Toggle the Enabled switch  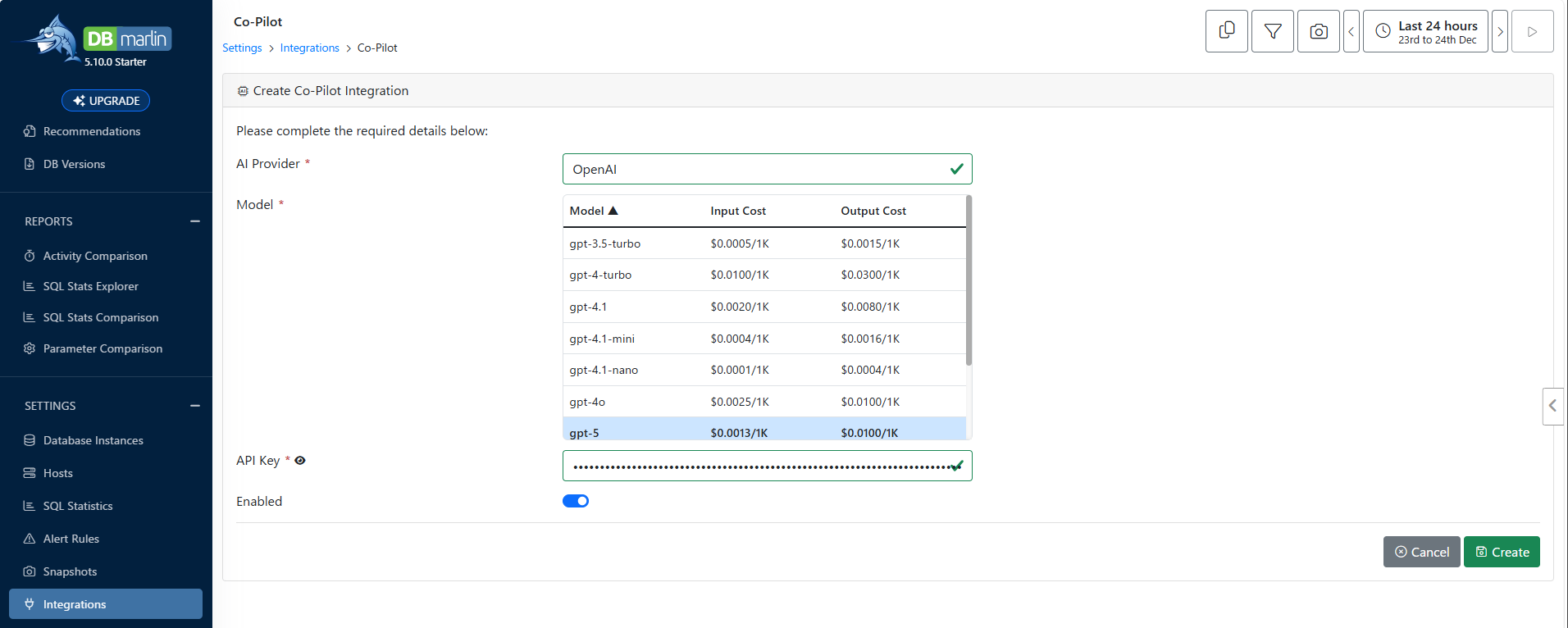point(576,501)
